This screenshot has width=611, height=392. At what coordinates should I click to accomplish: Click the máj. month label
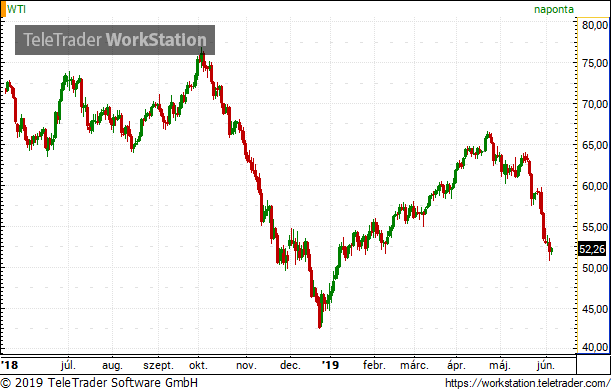tap(500, 366)
